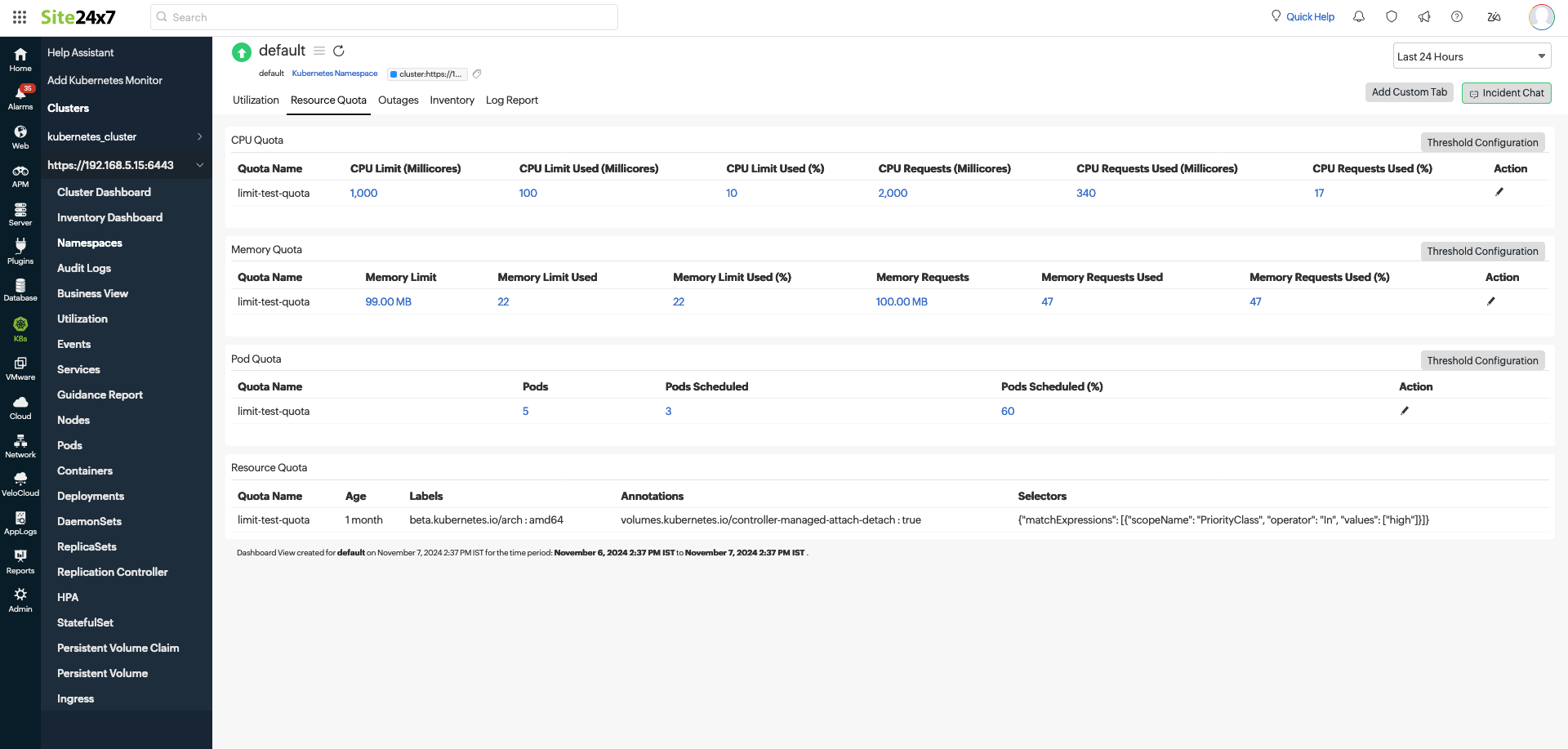Open the user profile avatar
1568x749 pixels.
click(1542, 16)
